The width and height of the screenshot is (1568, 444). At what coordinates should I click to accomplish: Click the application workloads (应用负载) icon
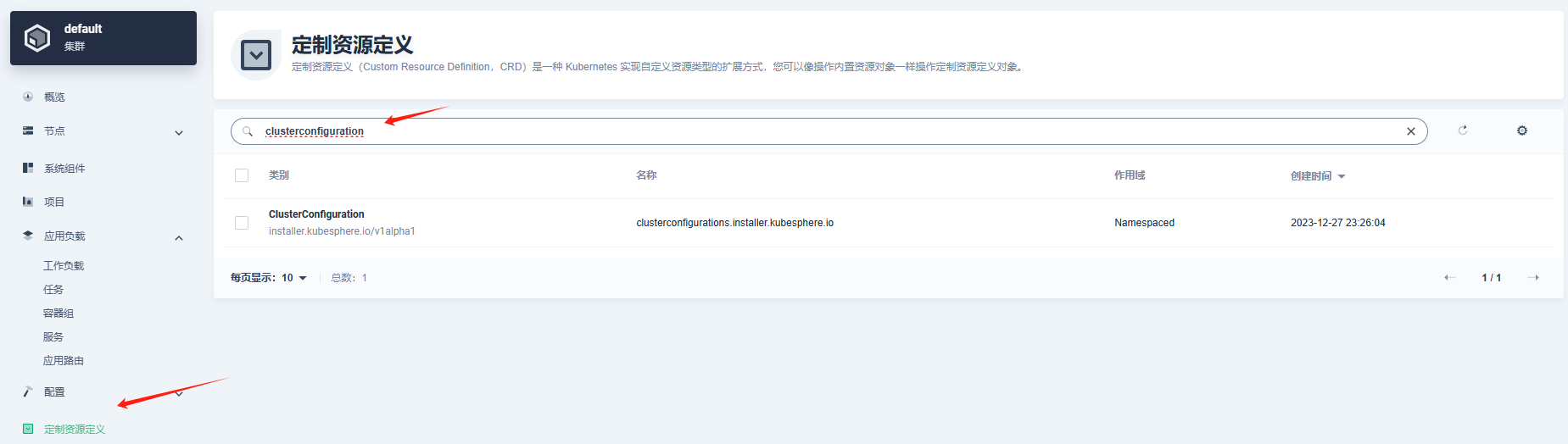pyautogui.click(x=28, y=236)
